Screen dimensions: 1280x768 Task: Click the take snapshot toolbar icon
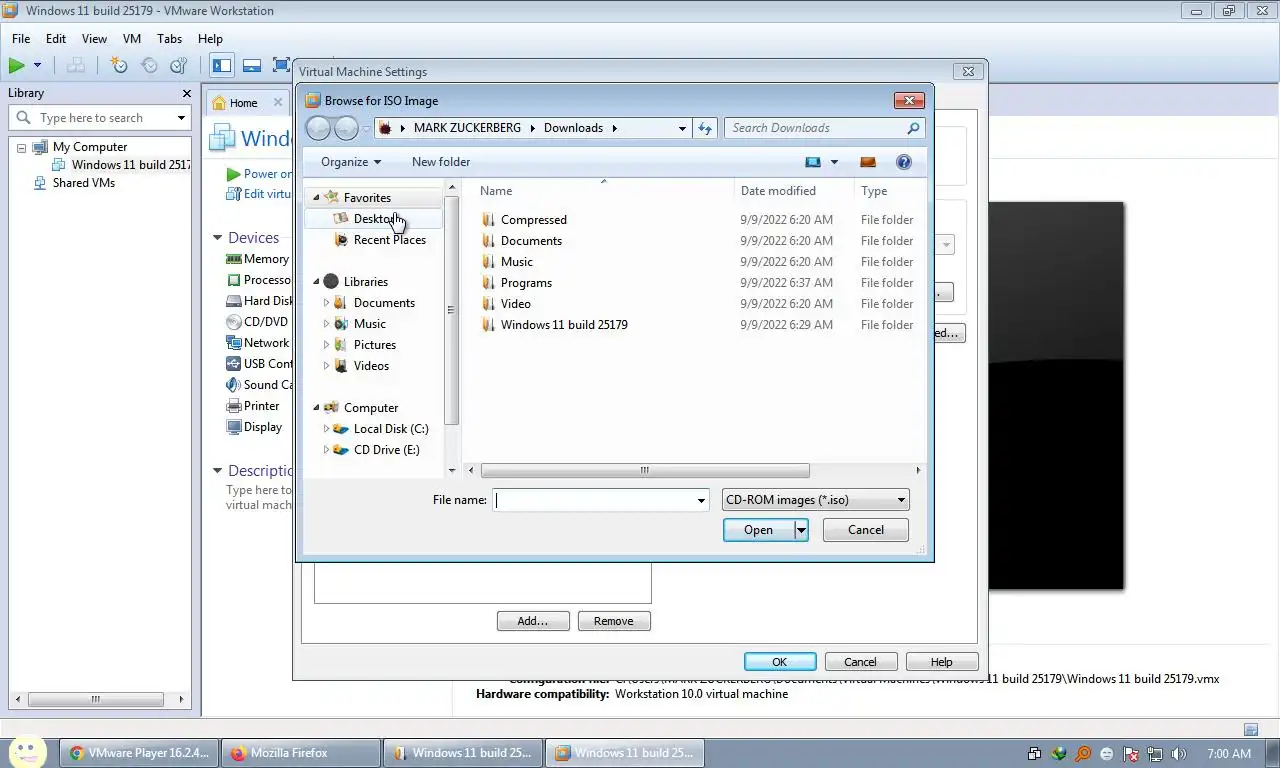click(x=119, y=65)
